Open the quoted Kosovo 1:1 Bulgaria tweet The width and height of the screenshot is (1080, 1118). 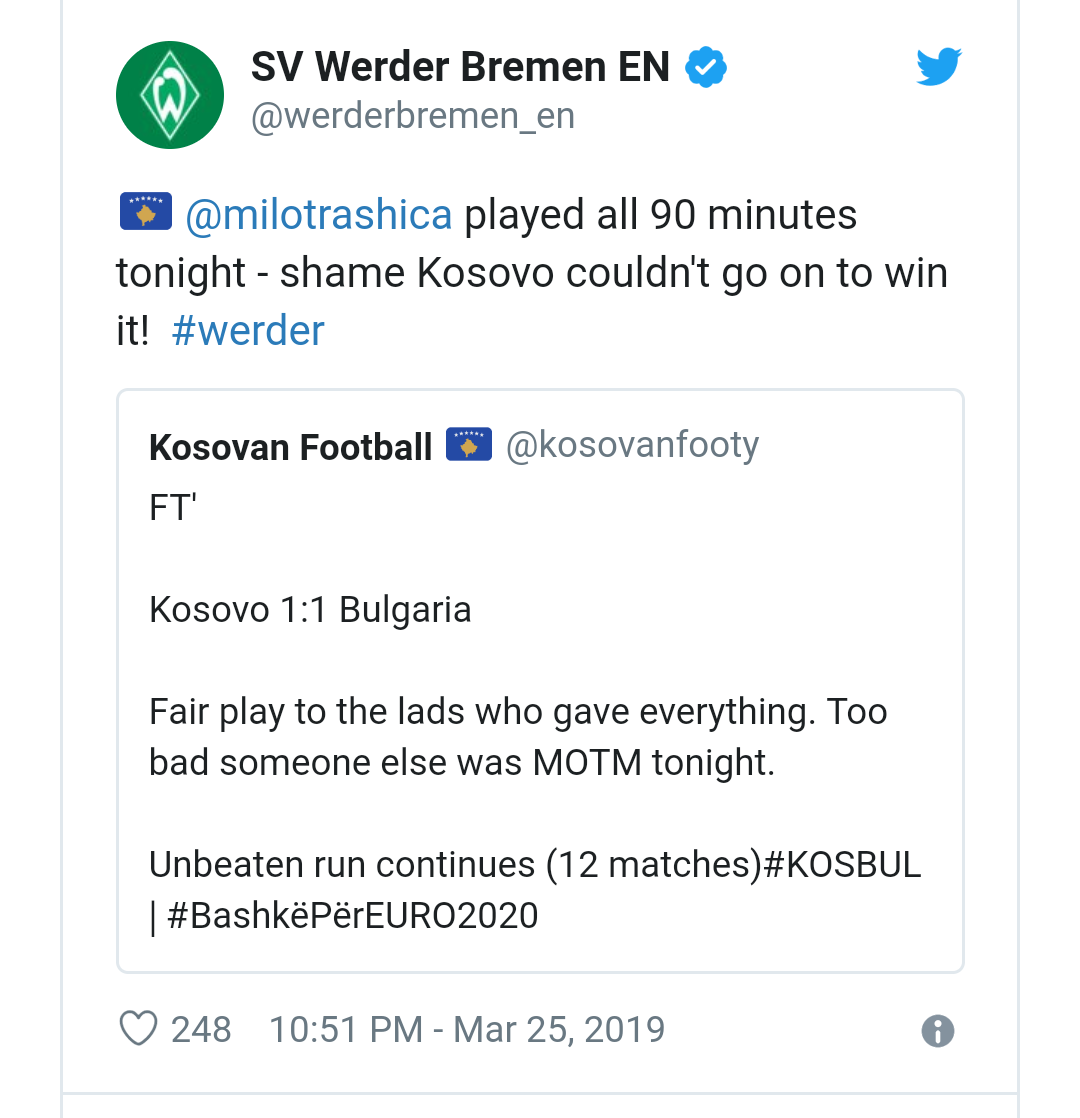[540, 681]
